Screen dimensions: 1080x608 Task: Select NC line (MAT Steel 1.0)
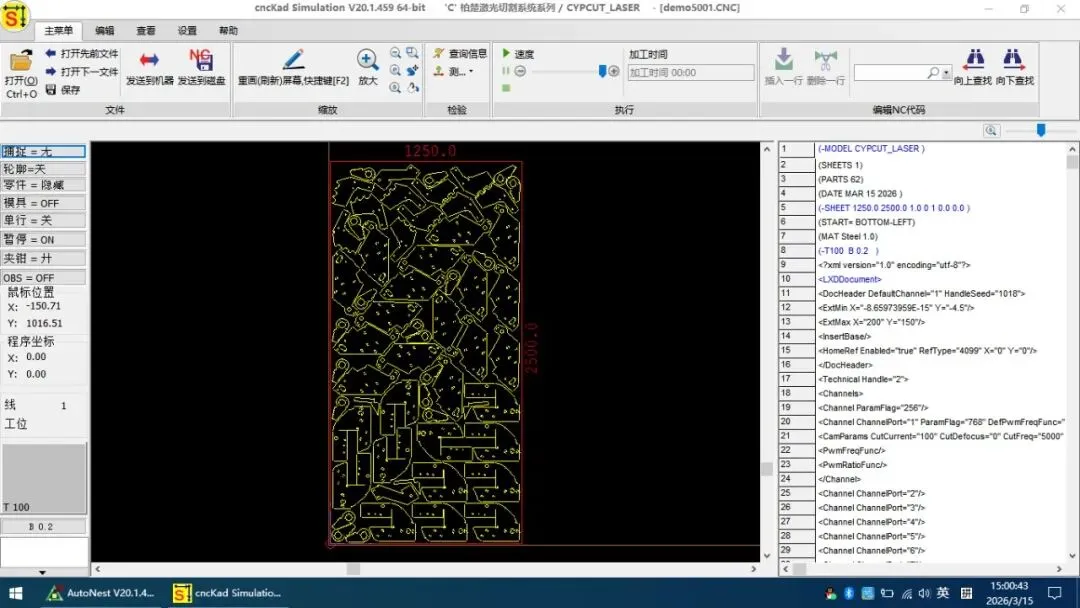tap(848, 236)
